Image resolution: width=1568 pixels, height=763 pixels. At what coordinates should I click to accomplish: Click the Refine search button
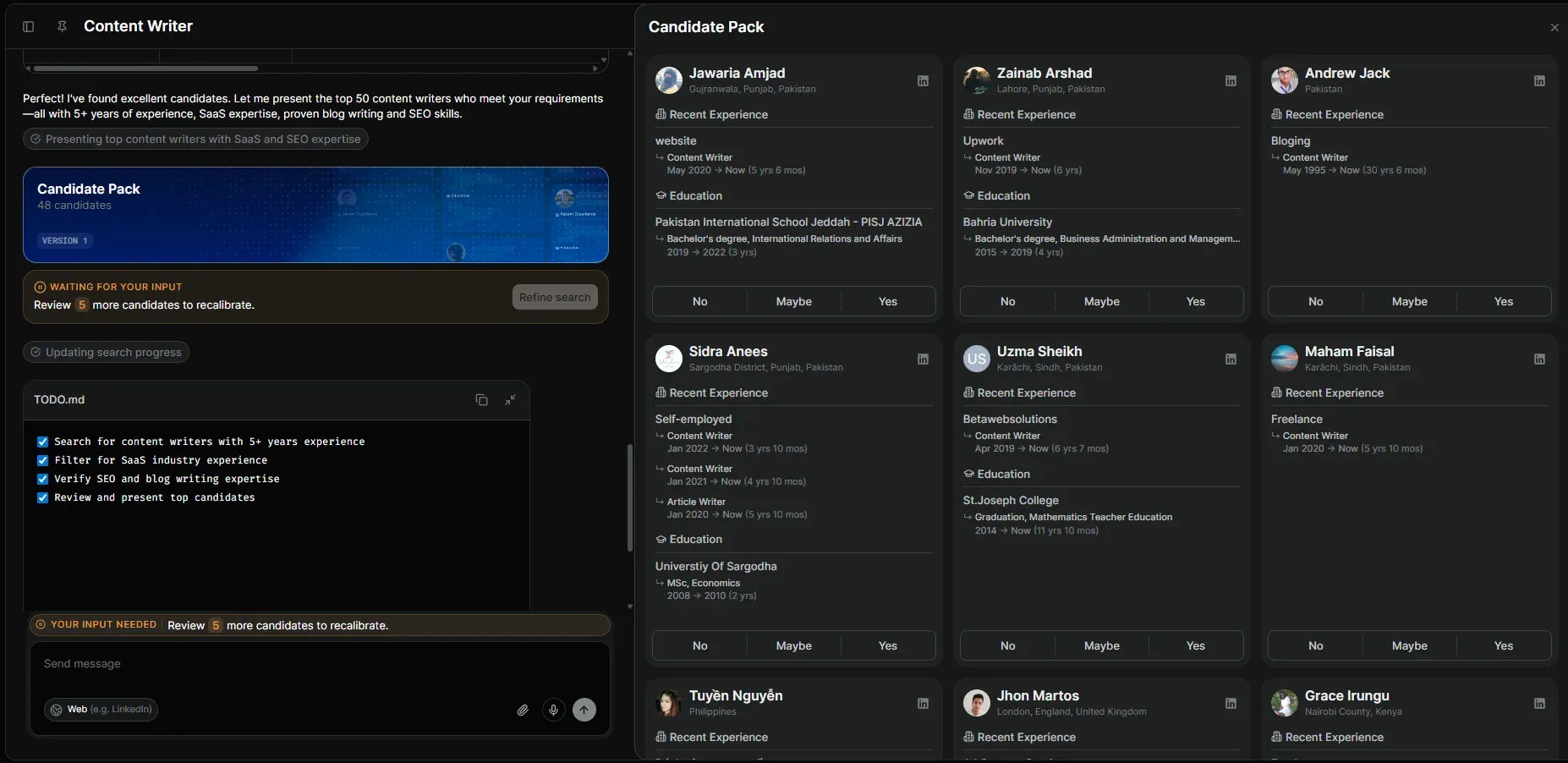[554, 297]
